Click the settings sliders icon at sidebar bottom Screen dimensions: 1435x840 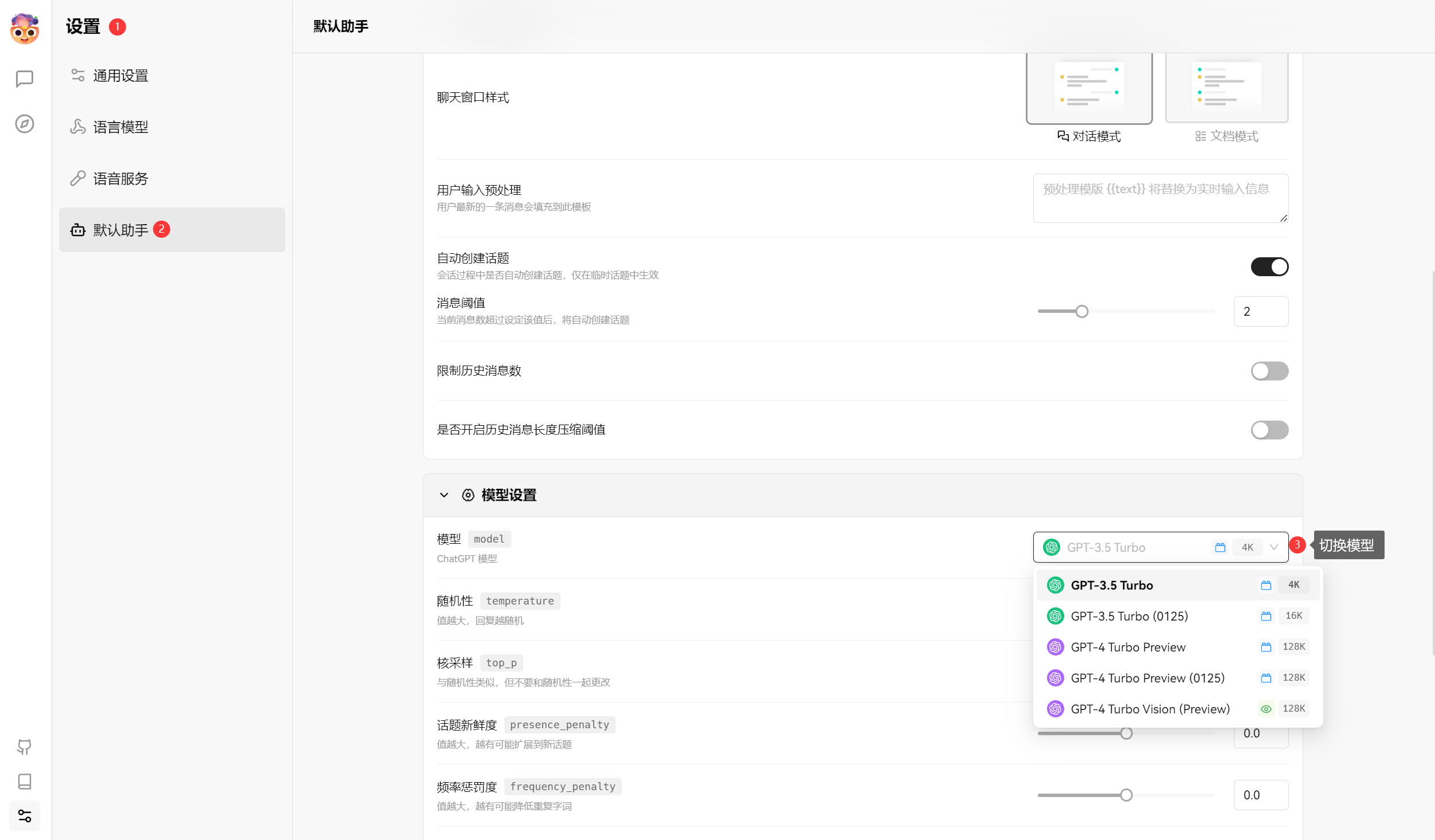click(x=24, y=815)
